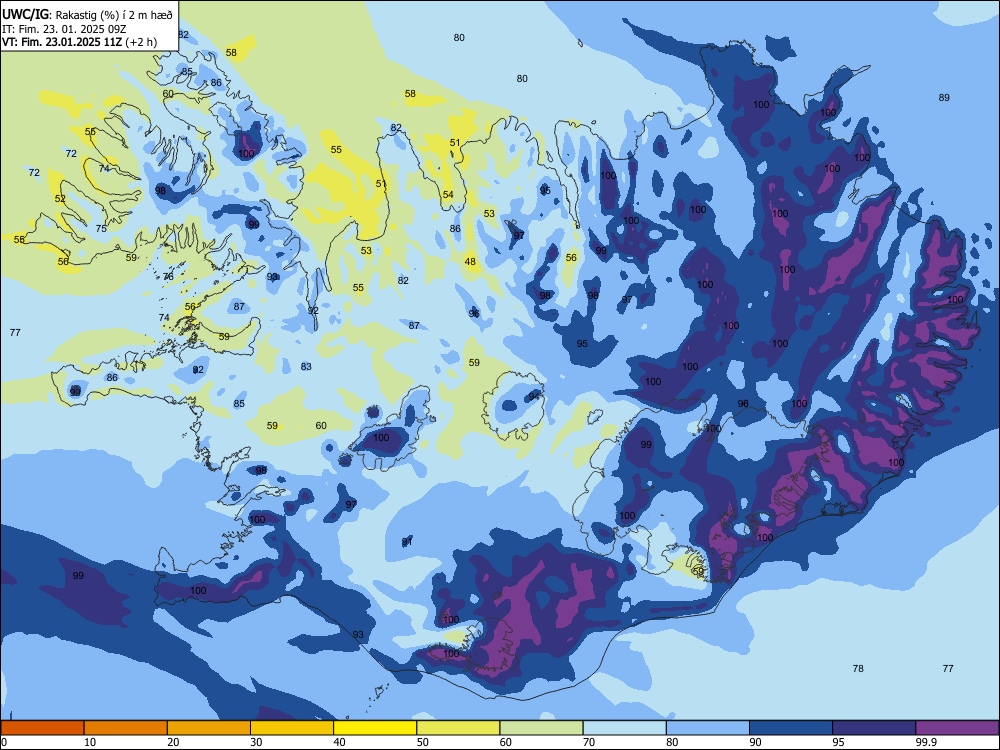Click the purple above-99.9 legend swatch
Image resolution: width=1000 pixels, height=750 pixels.
point(957,728)
